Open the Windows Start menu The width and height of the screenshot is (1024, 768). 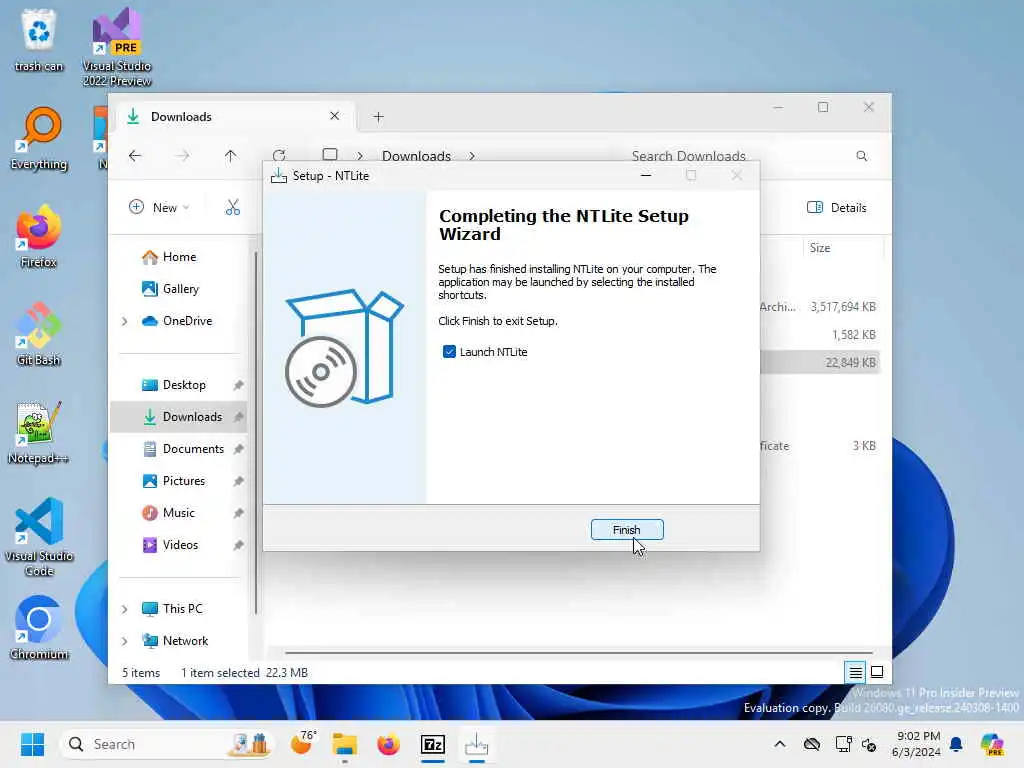(32, 744)
